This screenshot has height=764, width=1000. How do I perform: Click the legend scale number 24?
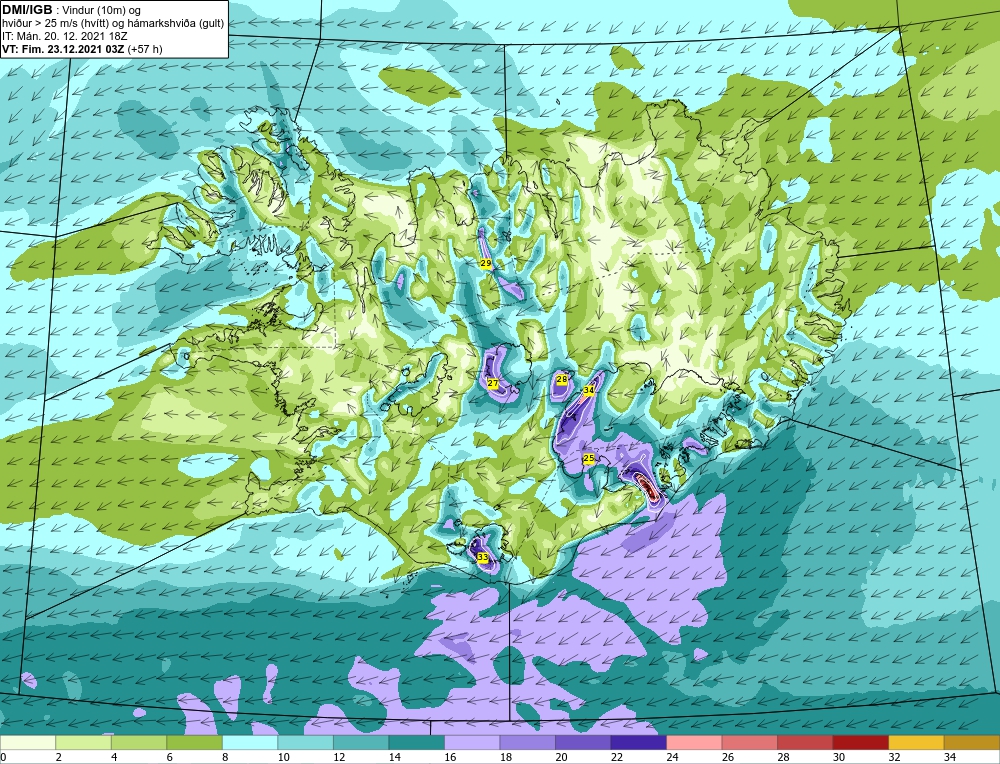(672, 757)
